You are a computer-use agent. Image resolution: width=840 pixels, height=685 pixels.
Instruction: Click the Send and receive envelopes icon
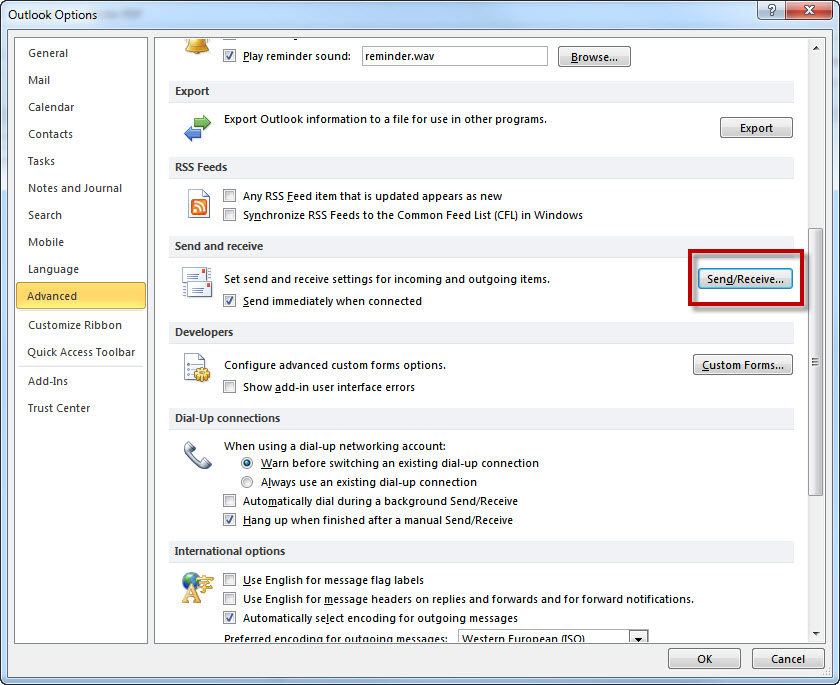(197, 282)
